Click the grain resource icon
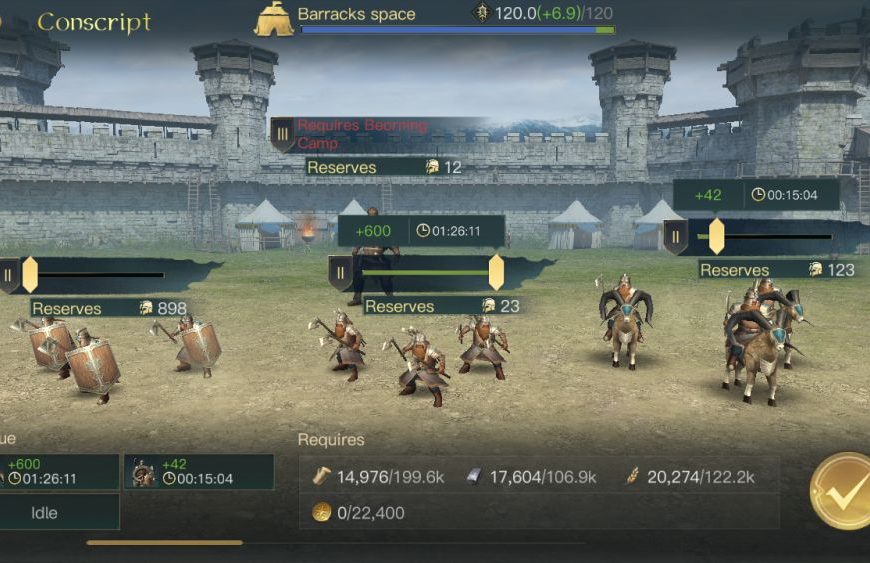 tap(632, 476)
